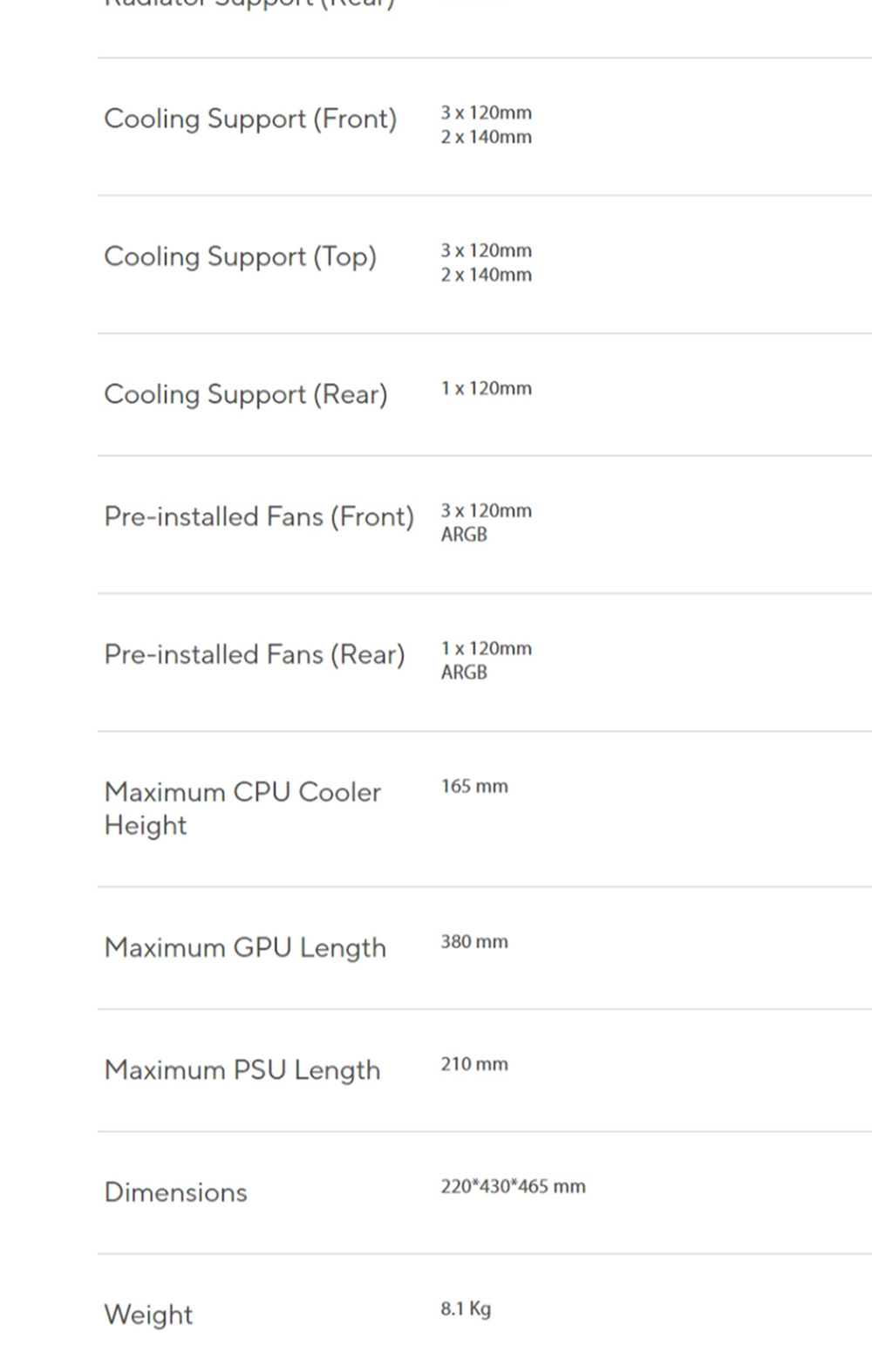Click the 210 mm PSU length value
The image size is (872, 1372).
point(474,1064)
